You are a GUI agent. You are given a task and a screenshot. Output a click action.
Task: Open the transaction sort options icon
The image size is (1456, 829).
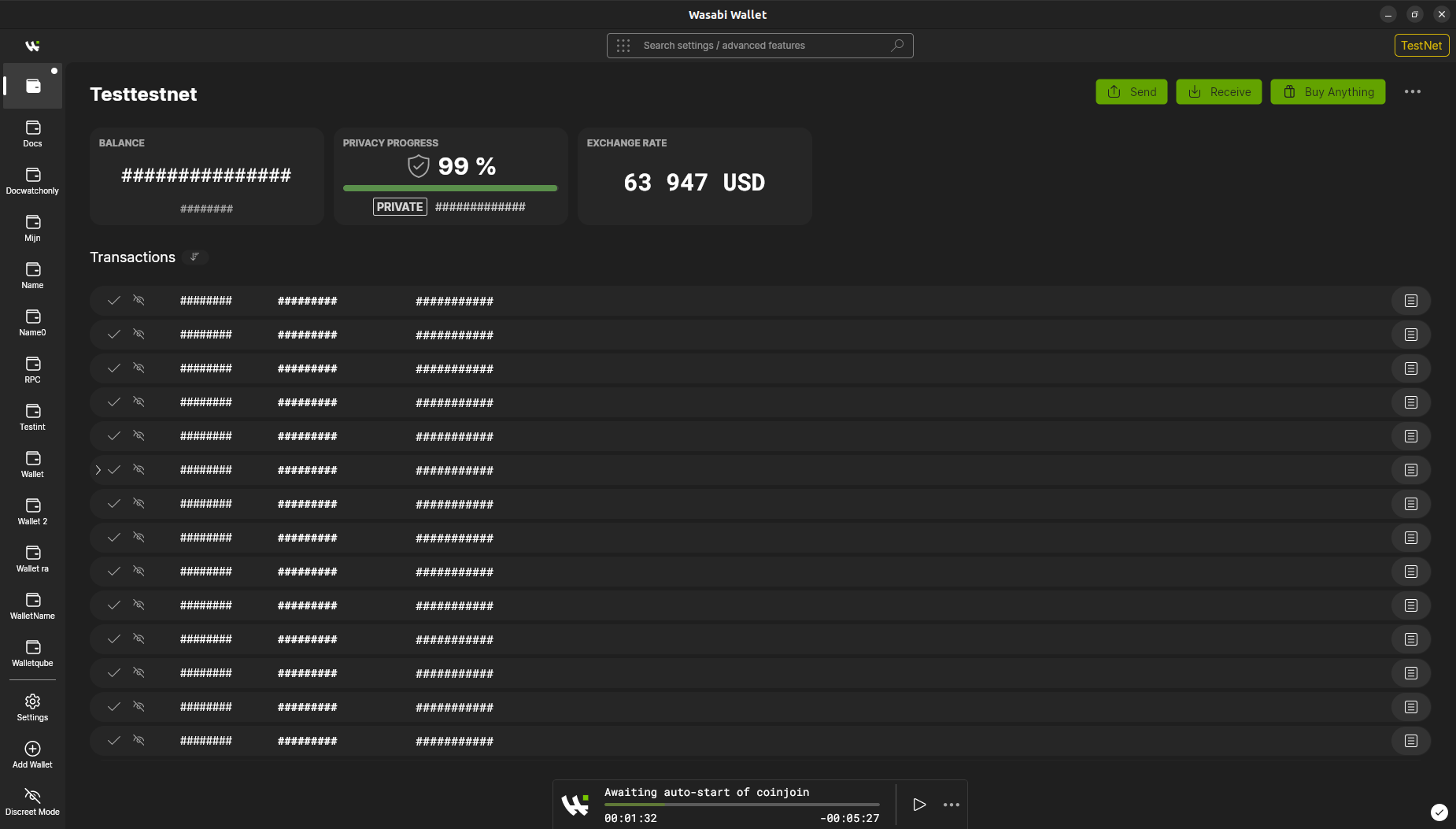[x=194, y=257]
